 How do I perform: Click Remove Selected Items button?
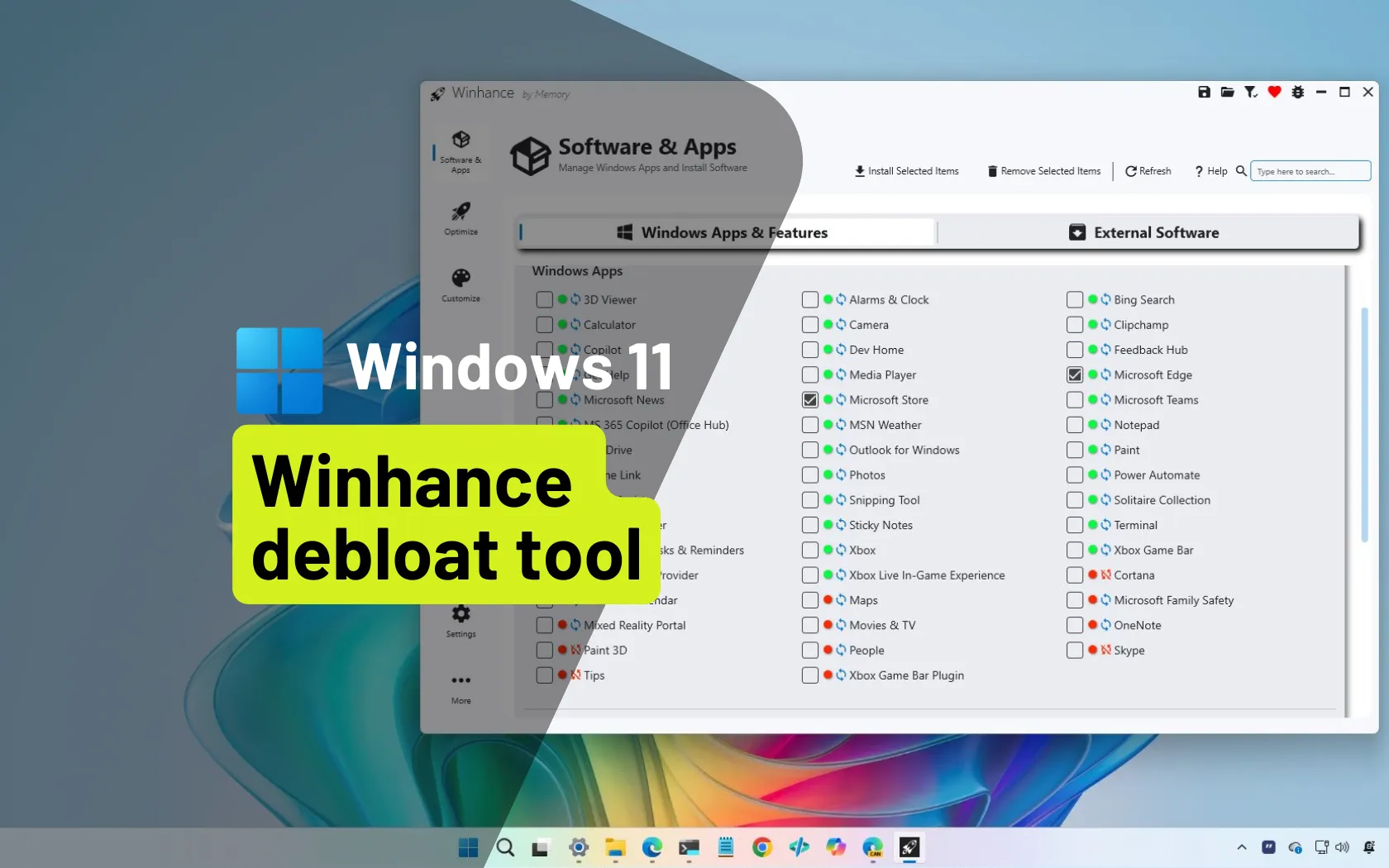point(1044,171)
